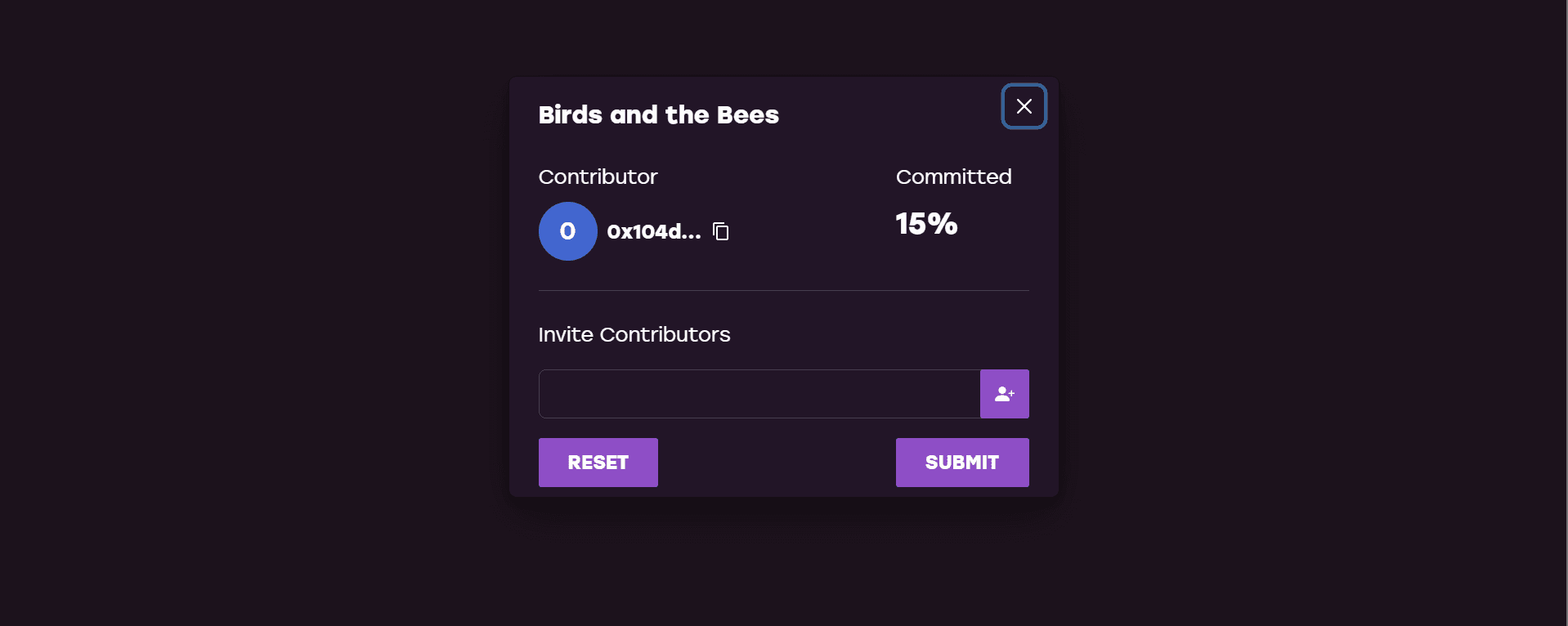Invite the contributor with the purple icon button
The width and height of the screenshot is (1568, 626).
pyautogui.click(x=1004, y=394)
